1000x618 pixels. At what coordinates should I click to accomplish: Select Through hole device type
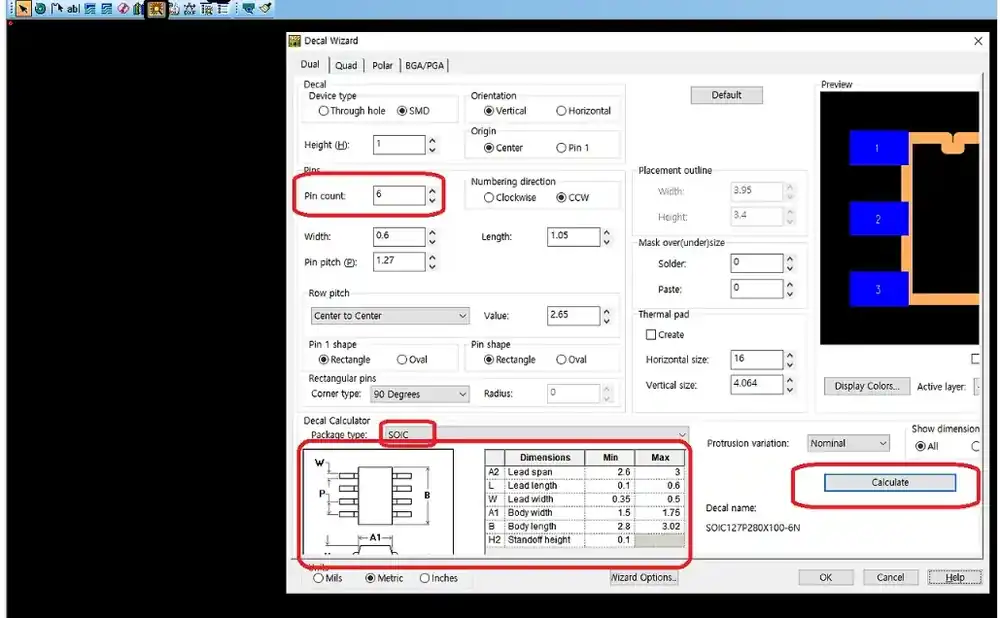point(324,111)
